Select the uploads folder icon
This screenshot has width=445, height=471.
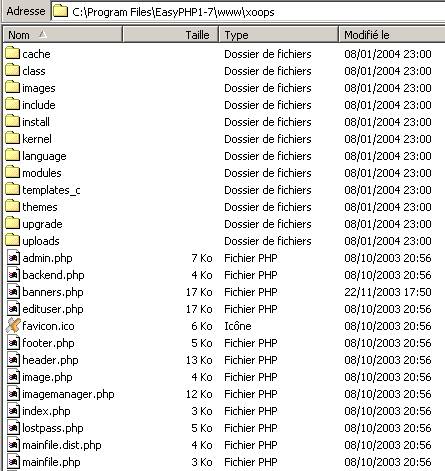(13, 240)
